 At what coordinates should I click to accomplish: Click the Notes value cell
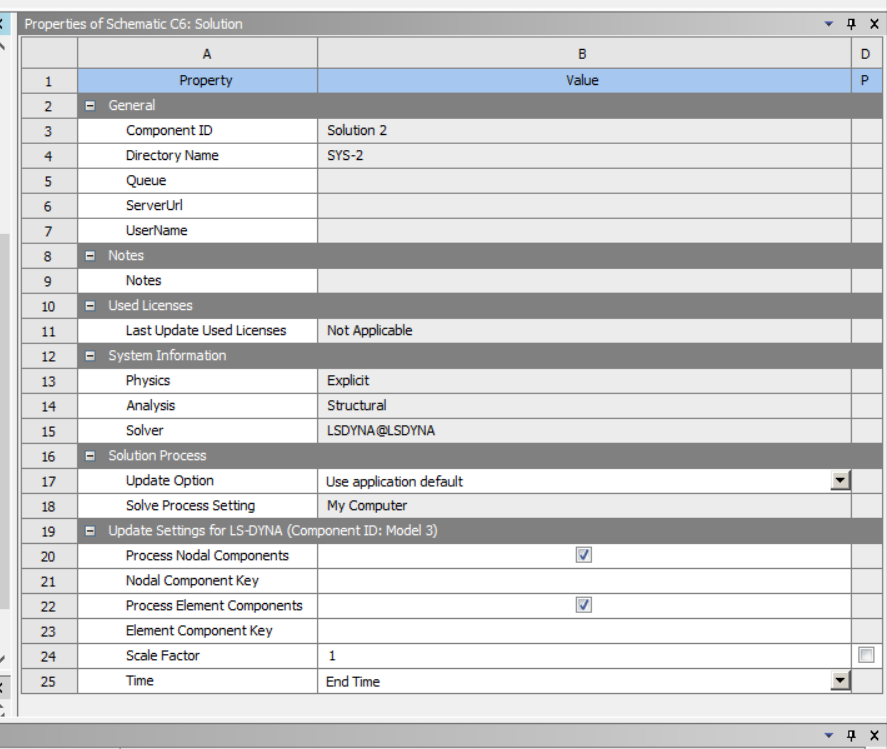tap(583, 281)
